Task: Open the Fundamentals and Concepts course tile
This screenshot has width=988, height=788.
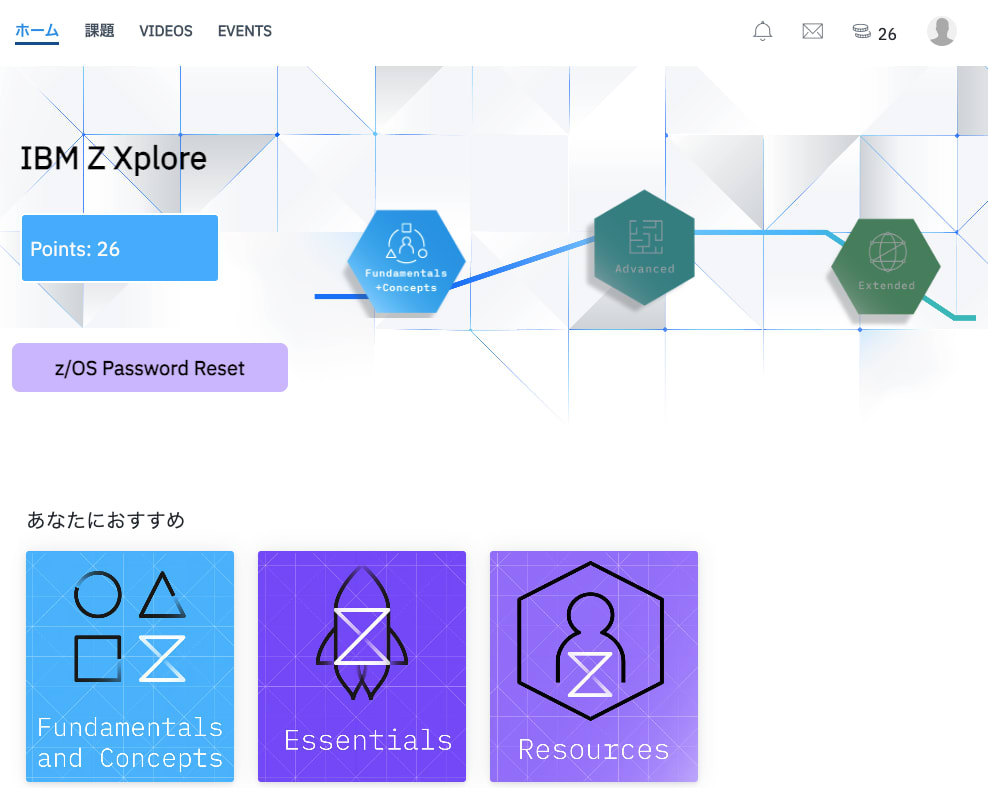Action: click(x=129, y=666)
